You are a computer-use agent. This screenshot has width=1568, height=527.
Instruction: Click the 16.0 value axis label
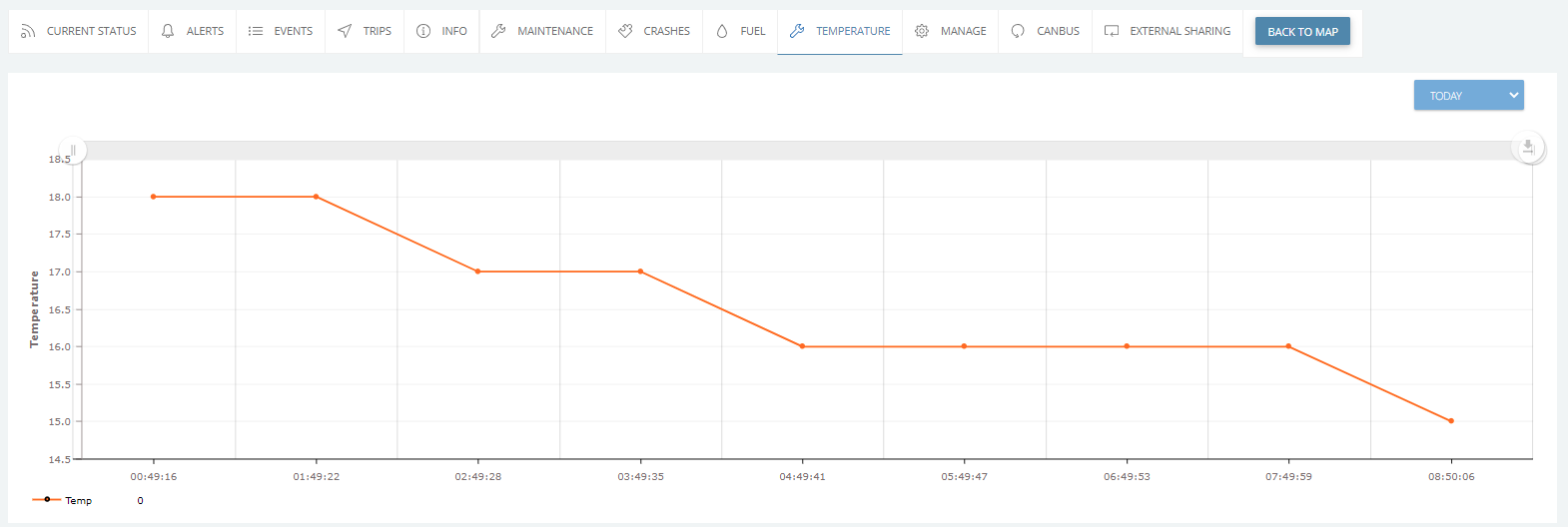[60, 346]
